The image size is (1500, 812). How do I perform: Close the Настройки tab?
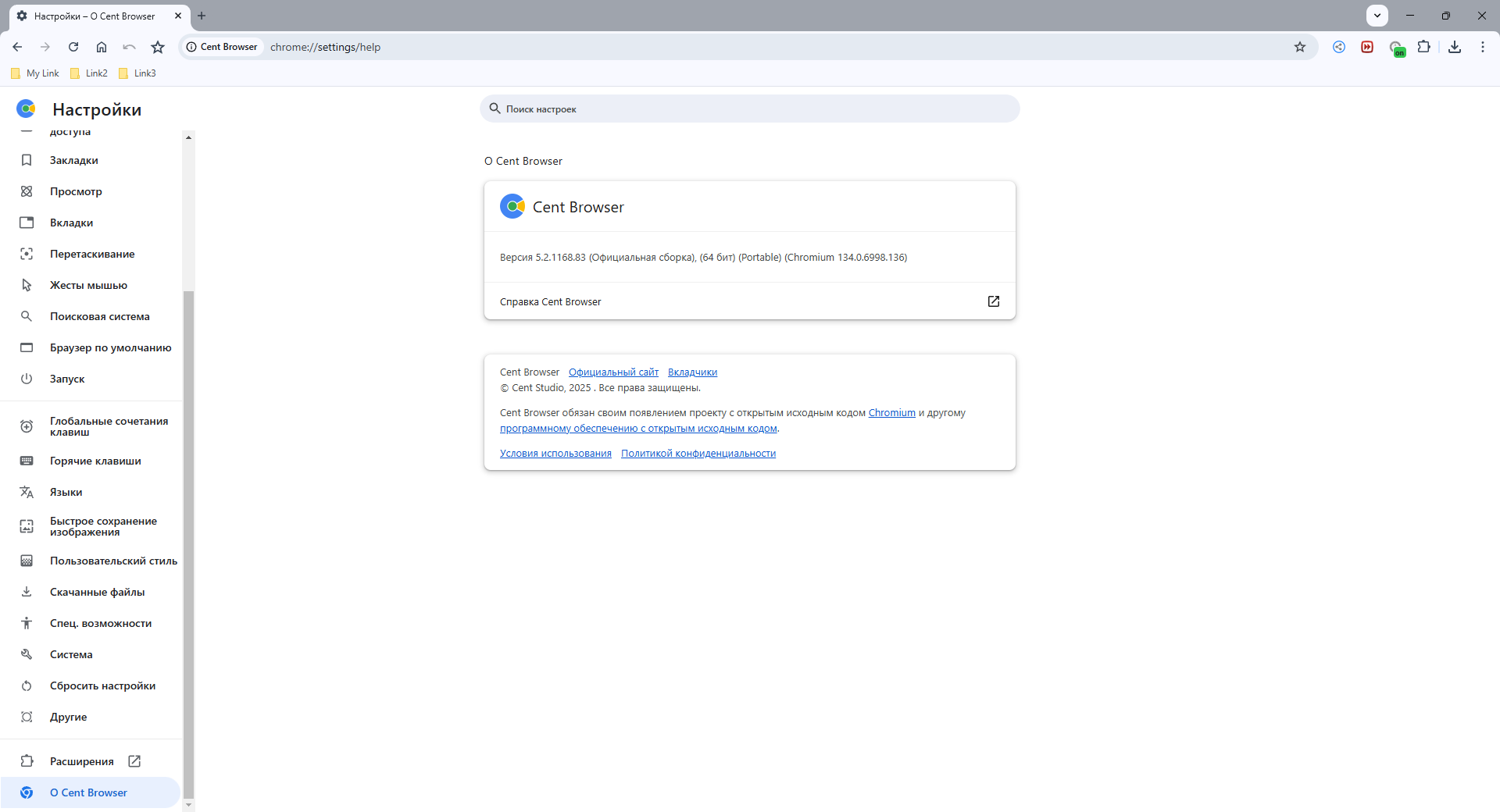tap(178, 16)
